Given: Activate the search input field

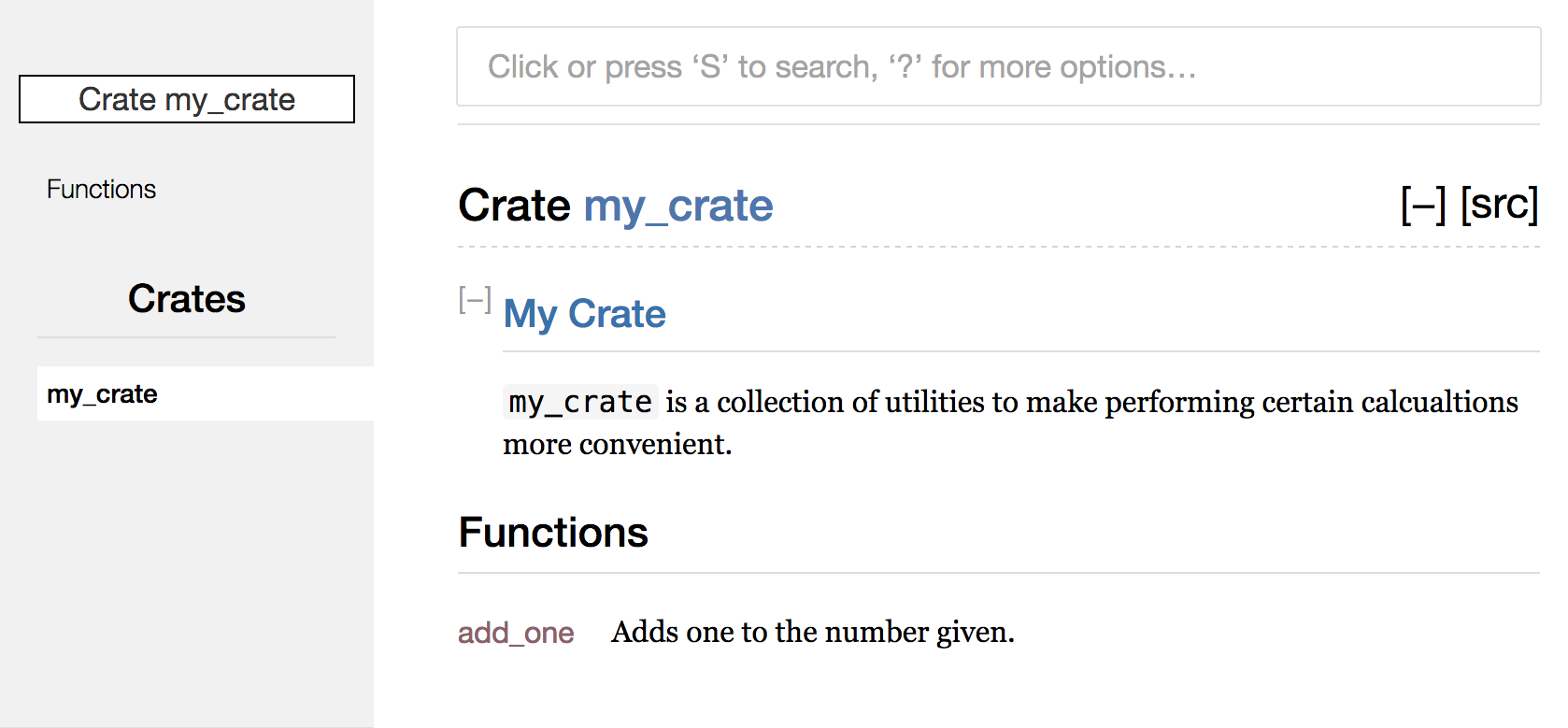Looking at the screenshot, I should coord(998,66).
